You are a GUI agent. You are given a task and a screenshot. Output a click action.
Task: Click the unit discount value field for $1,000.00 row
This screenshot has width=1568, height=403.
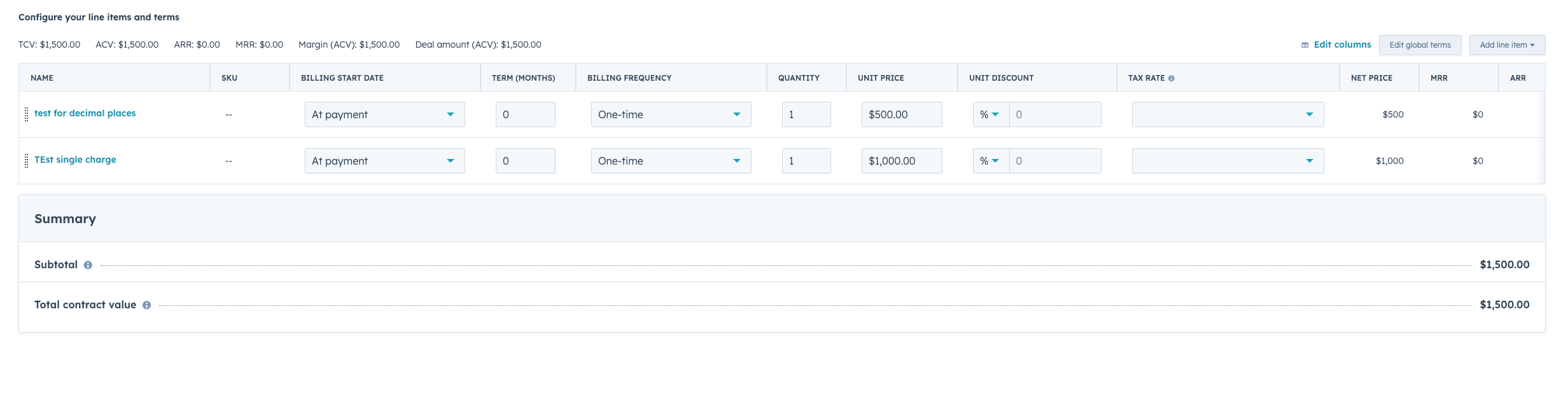[1054, 161]
